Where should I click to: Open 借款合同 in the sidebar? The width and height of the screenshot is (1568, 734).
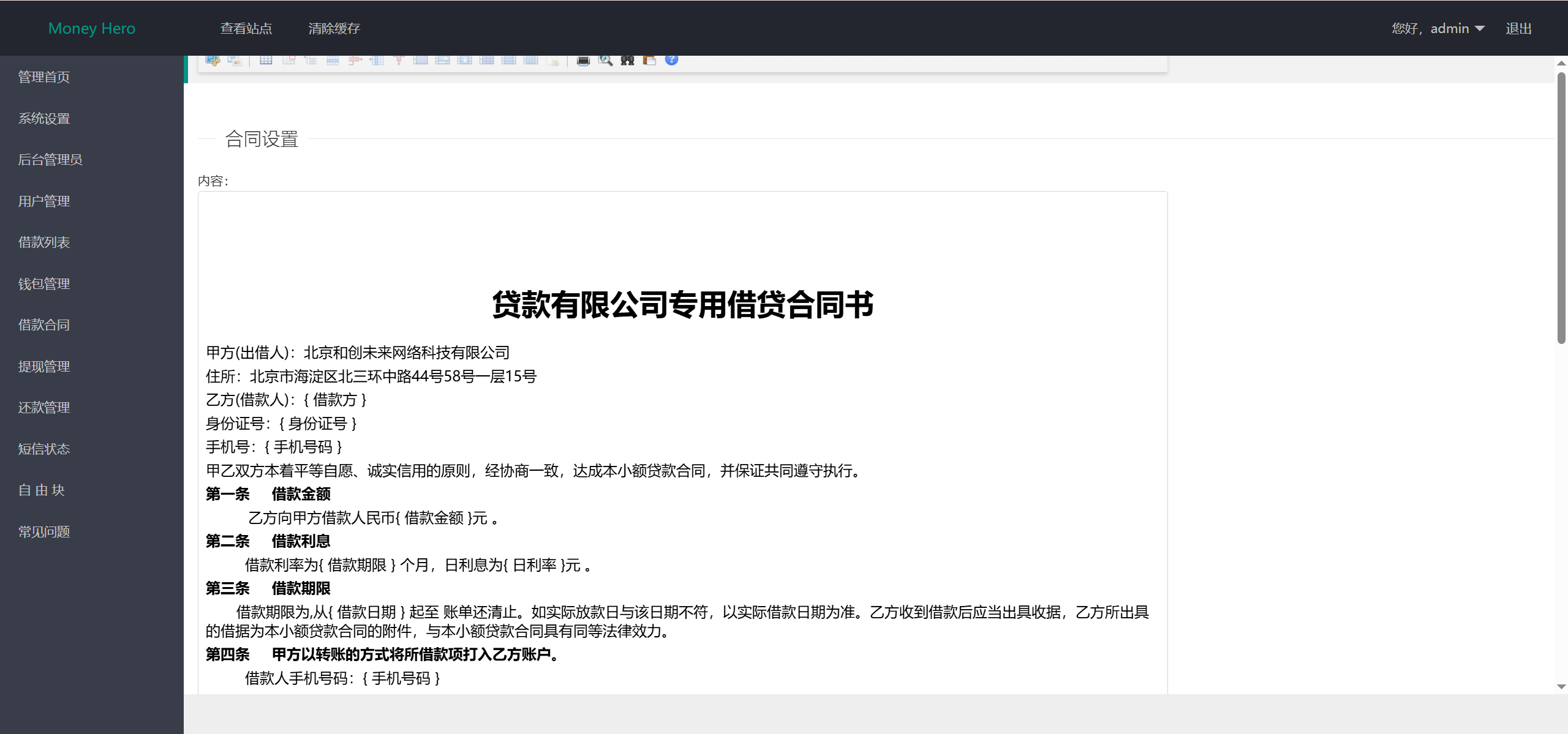click(x=44, y=325)
